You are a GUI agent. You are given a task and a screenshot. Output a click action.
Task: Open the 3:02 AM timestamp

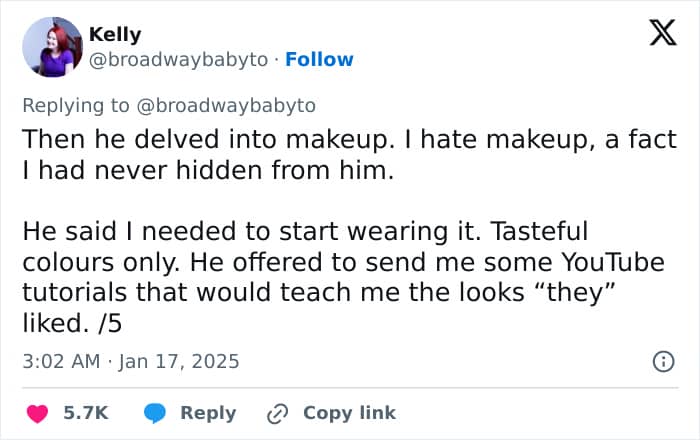click(x=61, y=361)
